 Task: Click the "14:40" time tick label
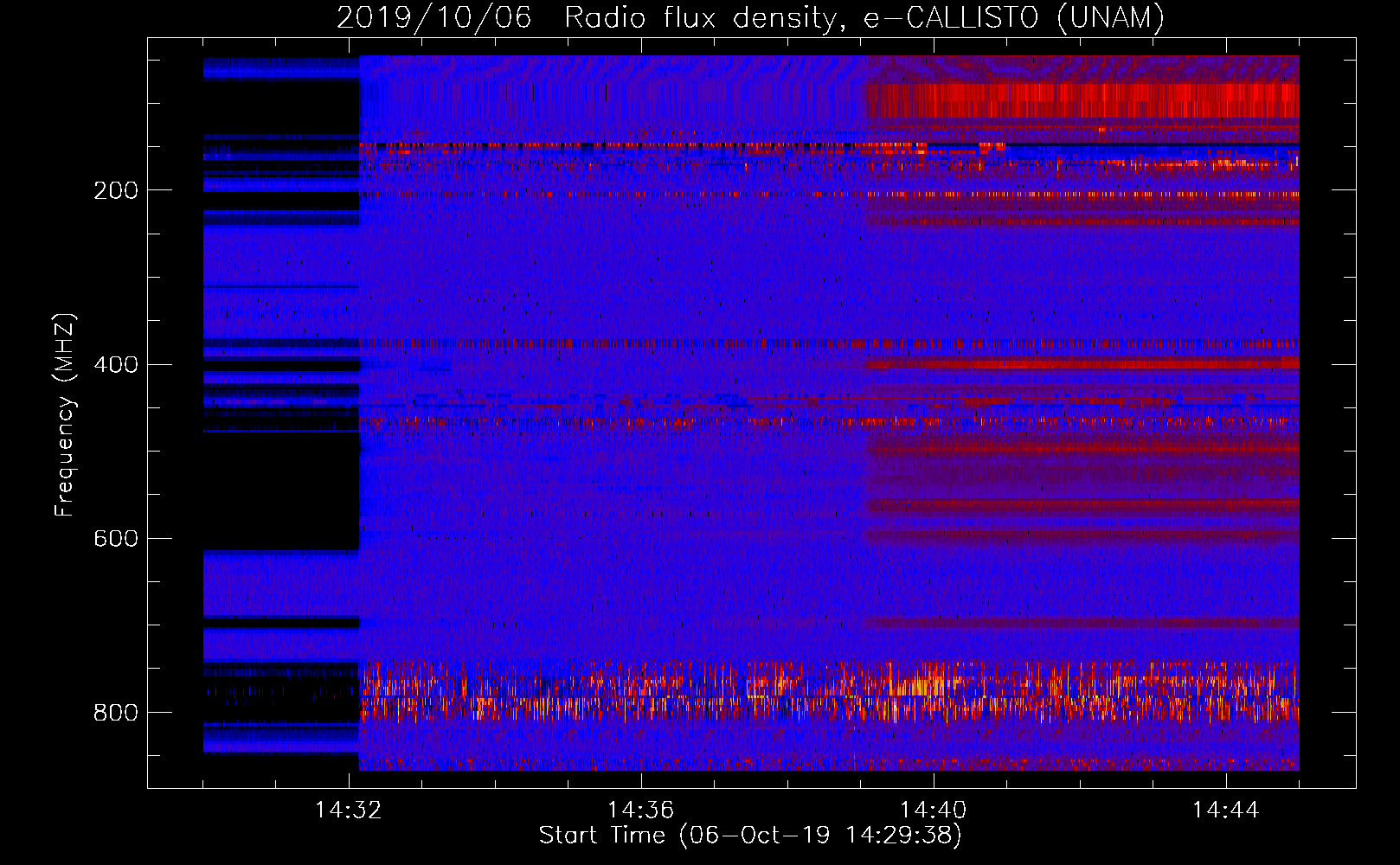(x=933, y=811)
